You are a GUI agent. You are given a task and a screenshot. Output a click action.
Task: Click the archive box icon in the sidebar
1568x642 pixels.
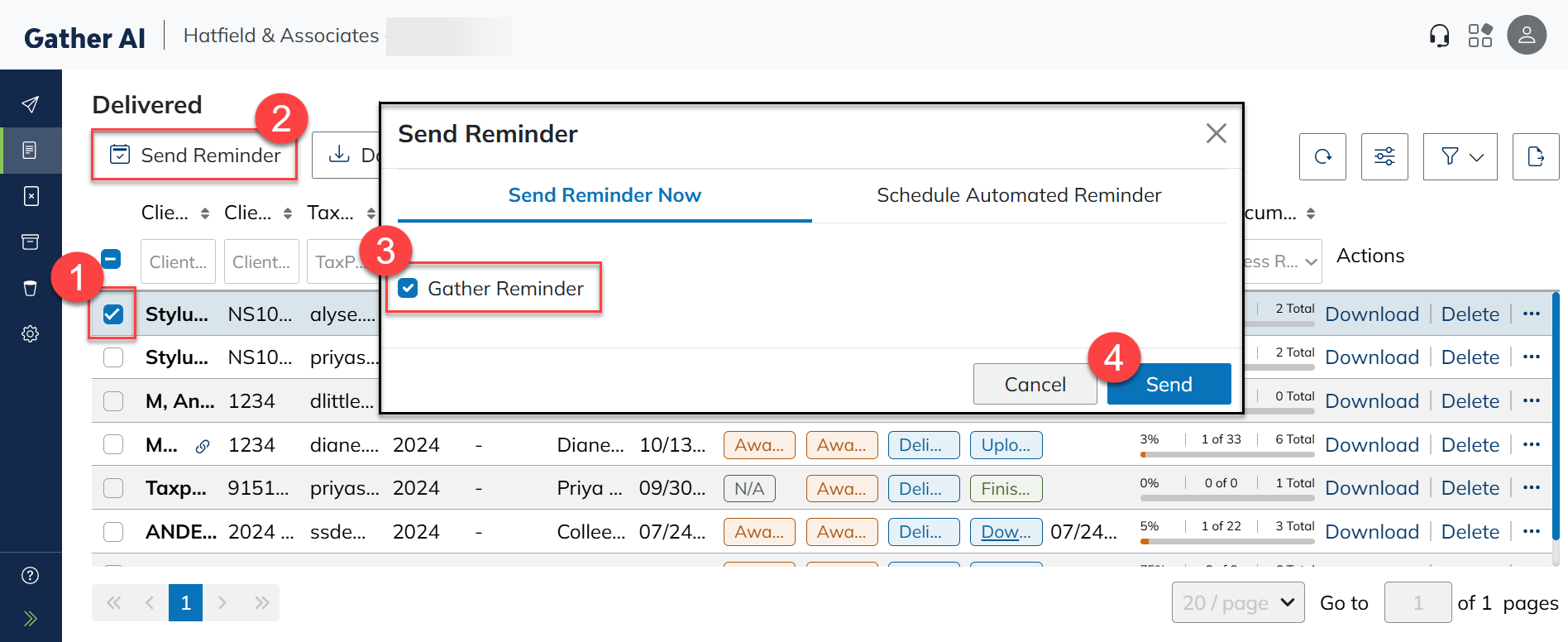(x=31, y=242)
